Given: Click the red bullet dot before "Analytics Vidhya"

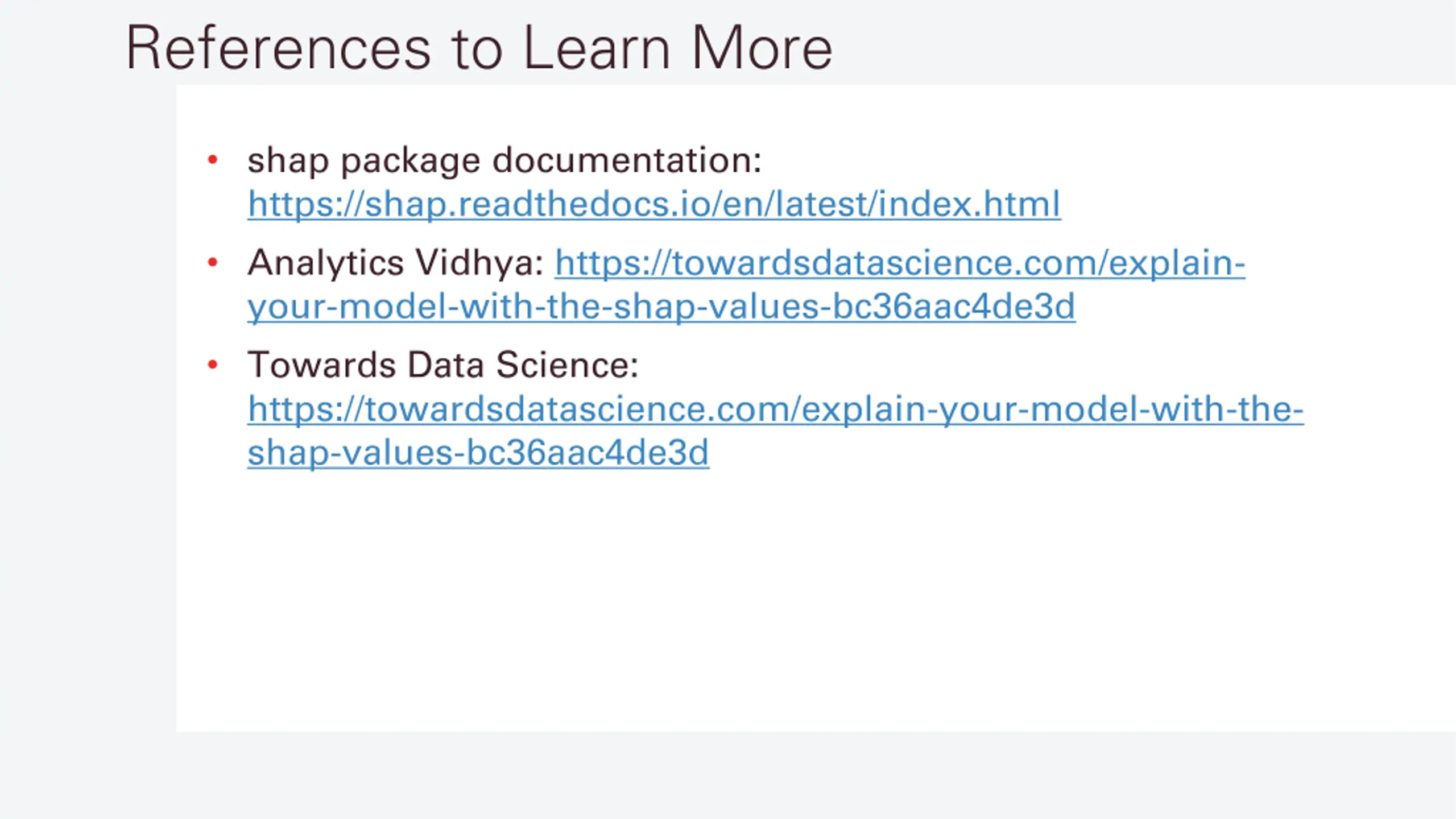Looking at the screenshot, I should click(213, 262).
